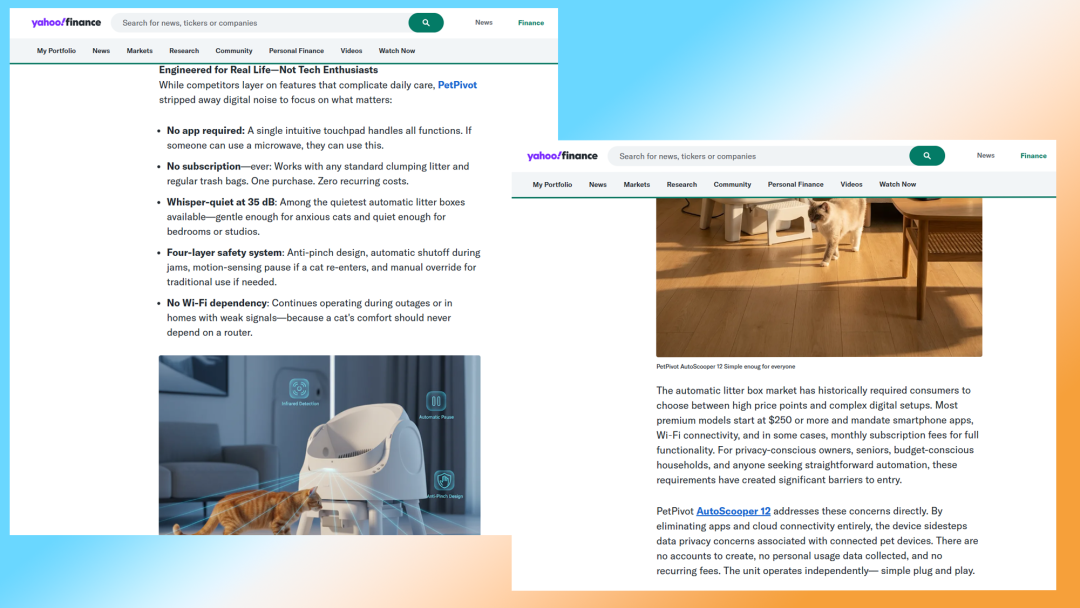Click the Yahoo Finance logo on the right page
The image size is (1080, 608).
tap(562, 156)
